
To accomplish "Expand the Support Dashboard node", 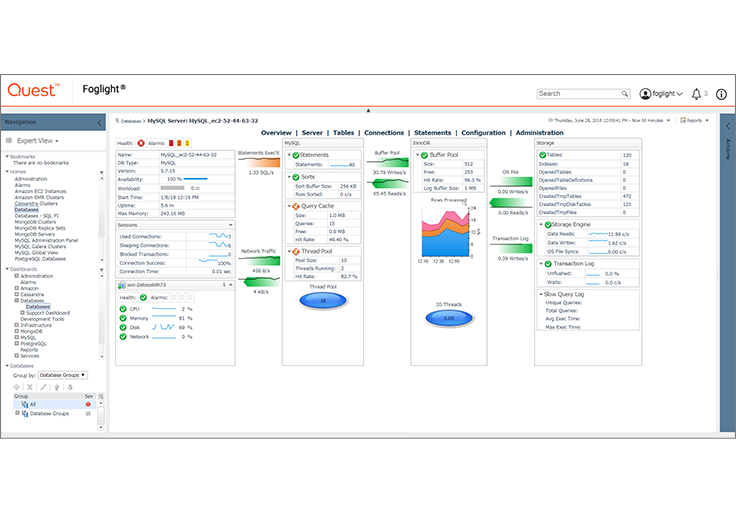I will point(22,313).
